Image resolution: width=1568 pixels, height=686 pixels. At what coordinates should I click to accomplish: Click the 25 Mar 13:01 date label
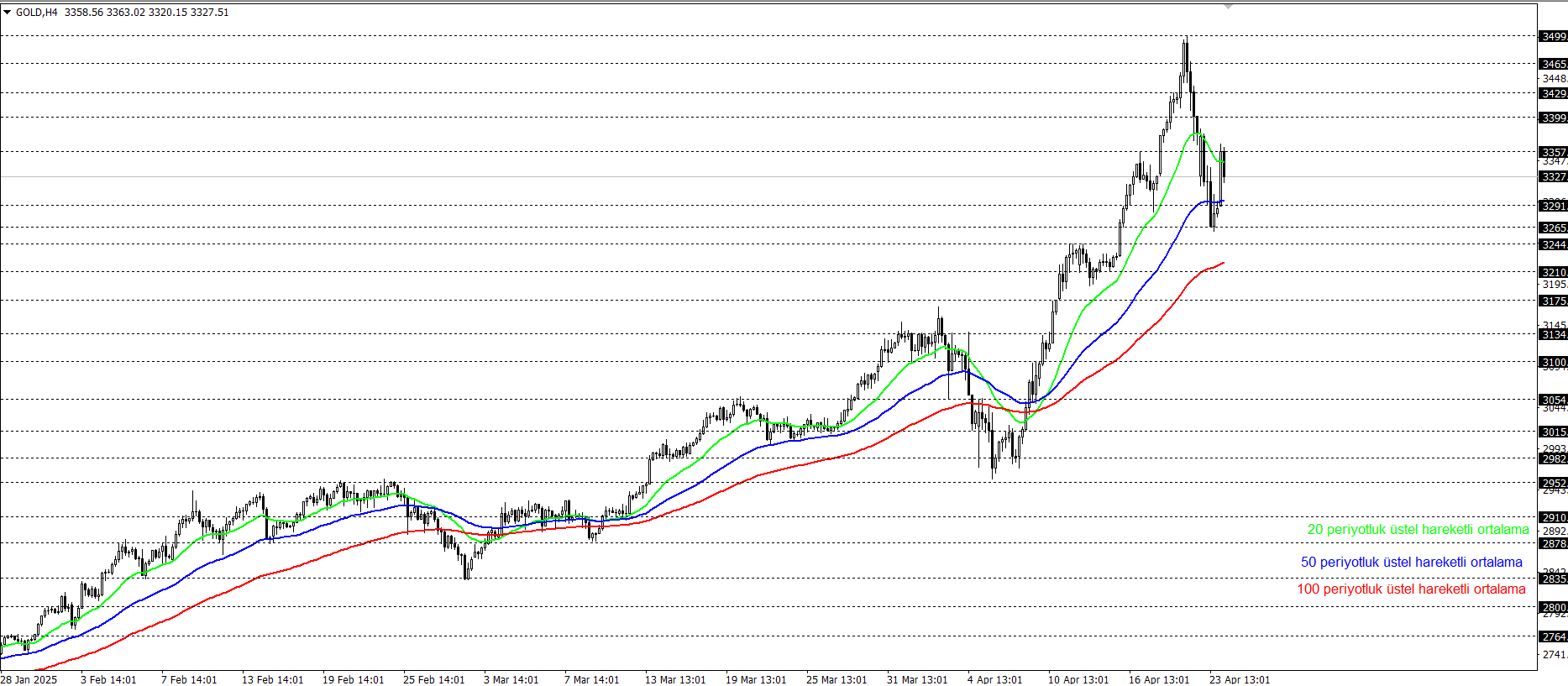click(x=836, y=679)
